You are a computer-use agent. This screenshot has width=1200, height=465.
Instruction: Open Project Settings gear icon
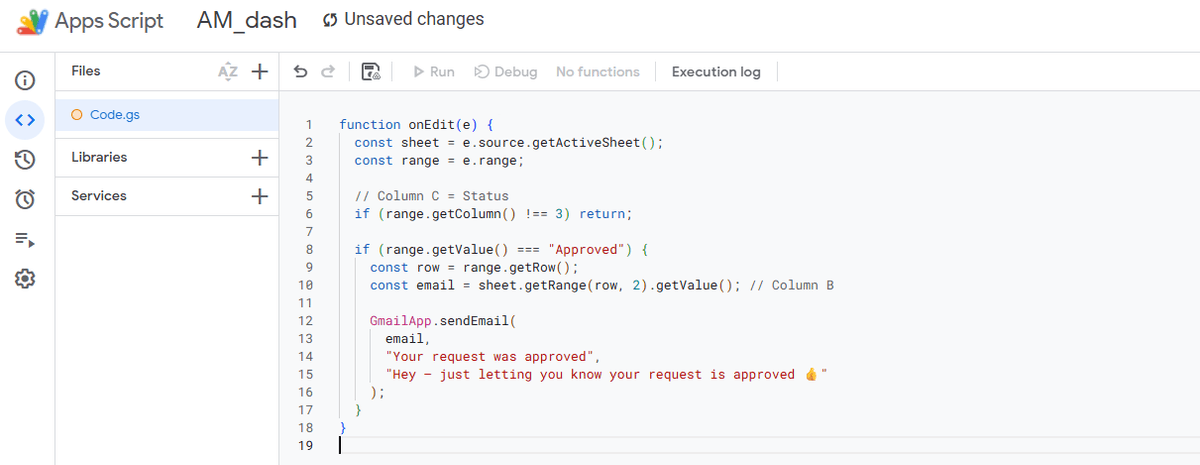pos(26,279)
